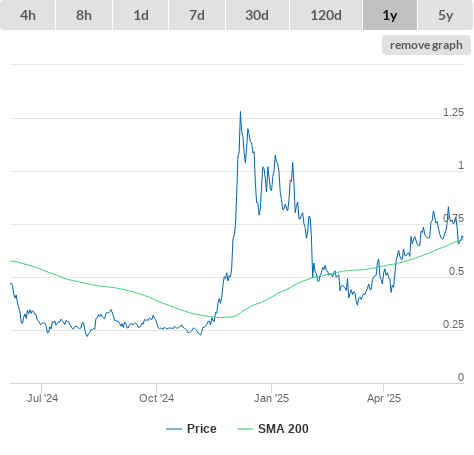Select the 7d range tab
The width and height of the screenshot is (474, 455).
197,15
